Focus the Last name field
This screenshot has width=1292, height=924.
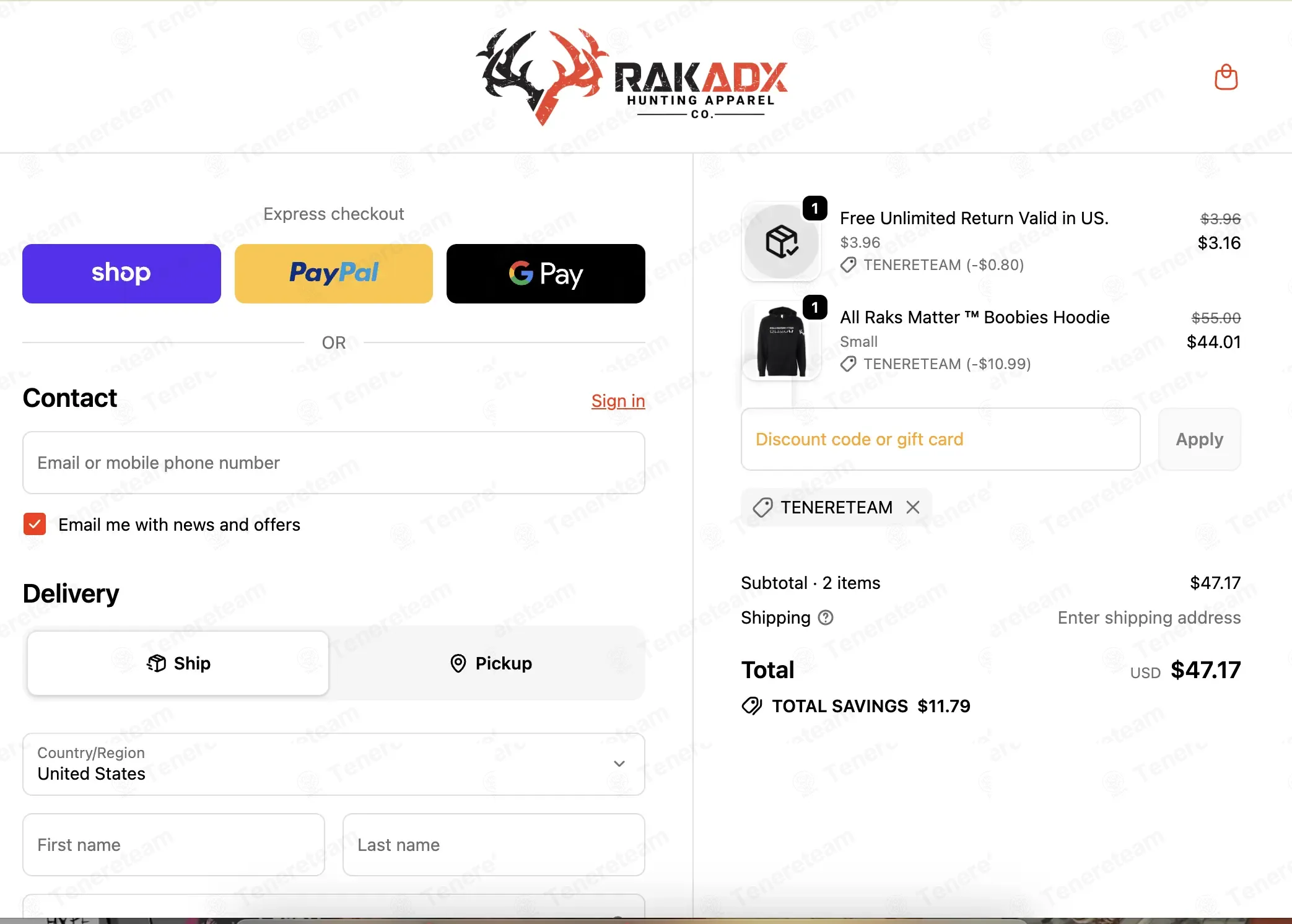494,845
